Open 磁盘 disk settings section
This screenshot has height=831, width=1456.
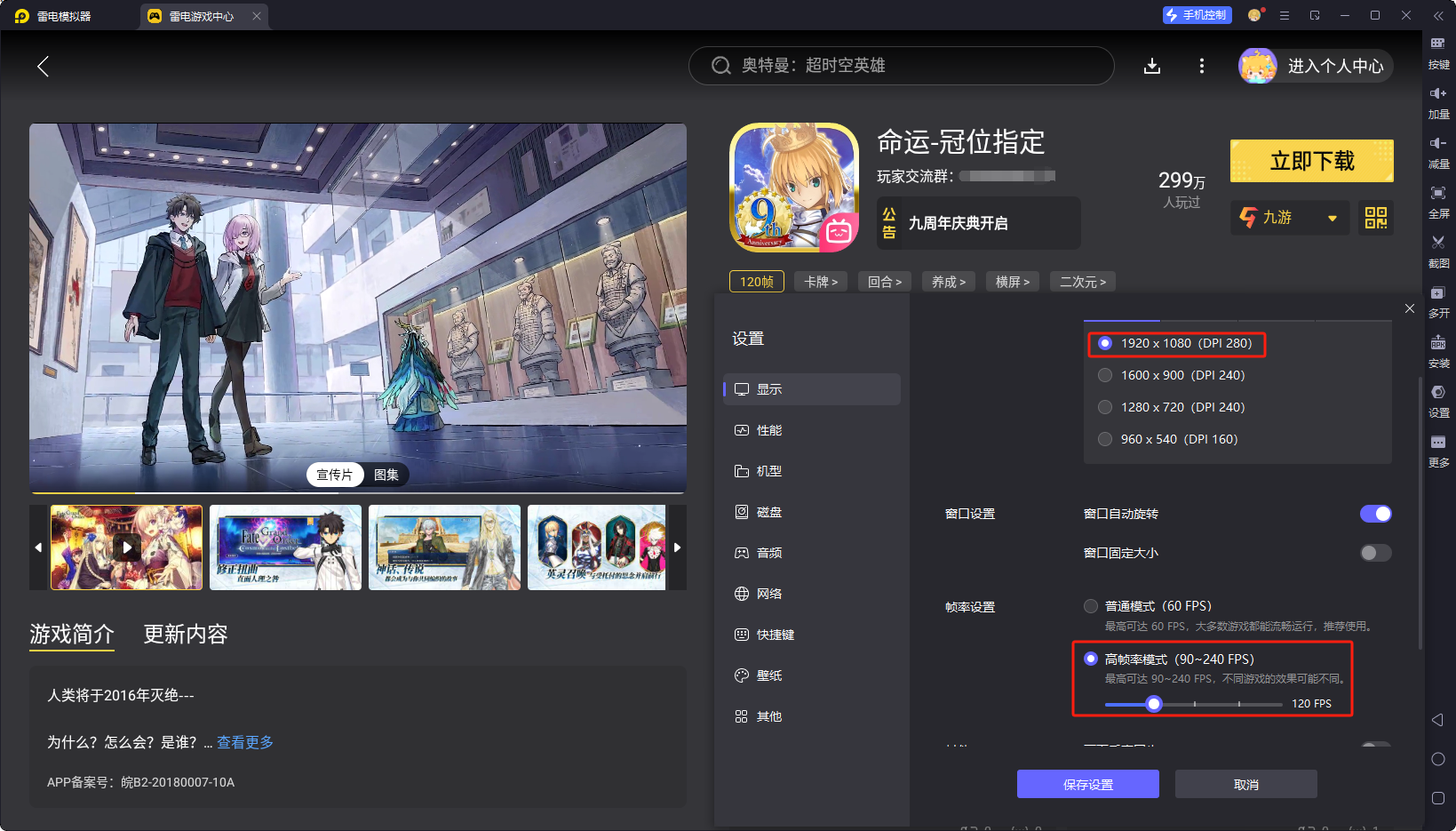point(812,512)
